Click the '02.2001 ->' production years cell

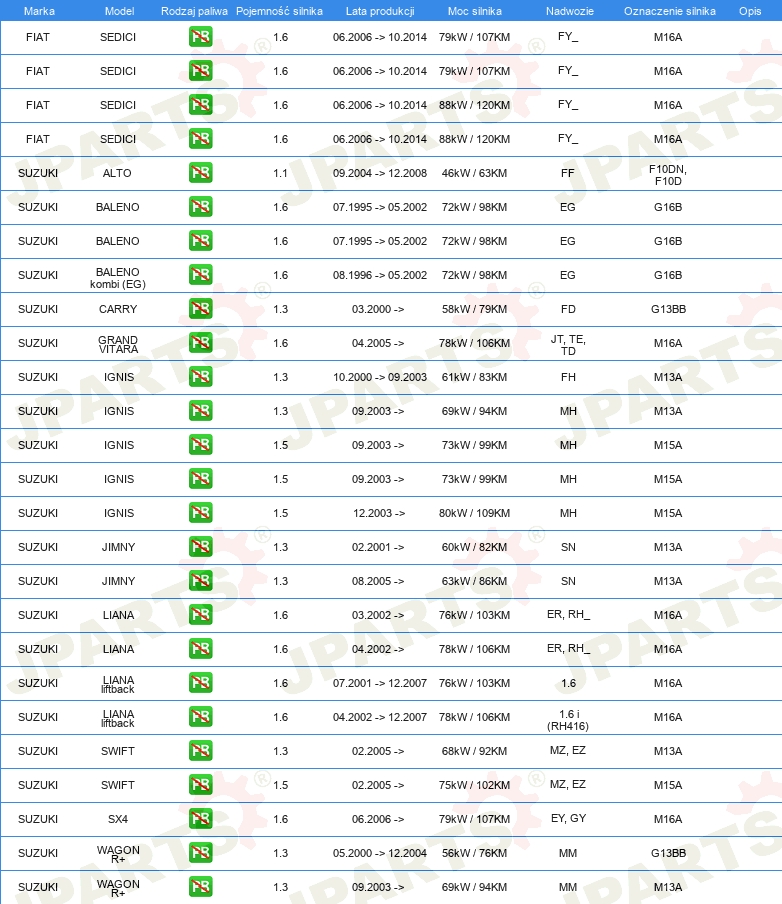click(378, 547)
